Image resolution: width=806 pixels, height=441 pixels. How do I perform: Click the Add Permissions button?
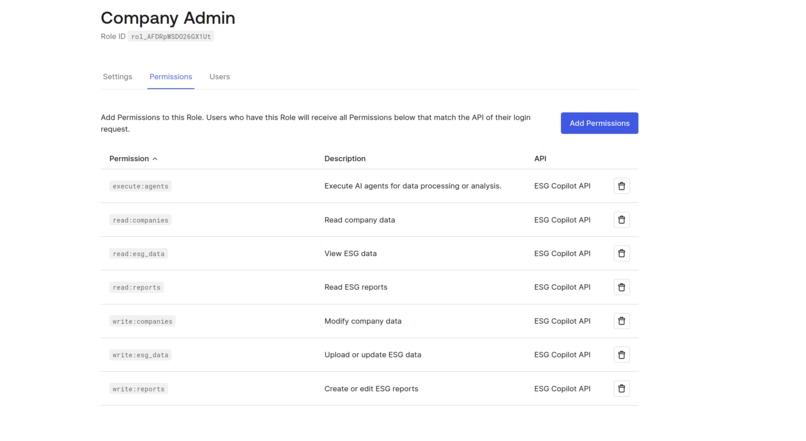pyautogui.click(x=599, y=123)
